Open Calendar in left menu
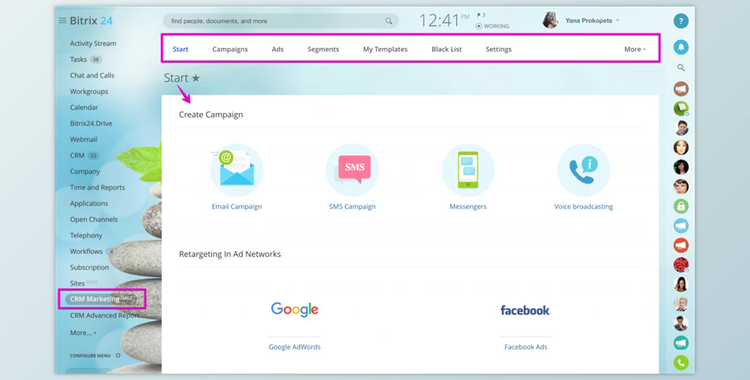Image resolution: width=750 pixels, height=380 pixels. tap(84, 108)
